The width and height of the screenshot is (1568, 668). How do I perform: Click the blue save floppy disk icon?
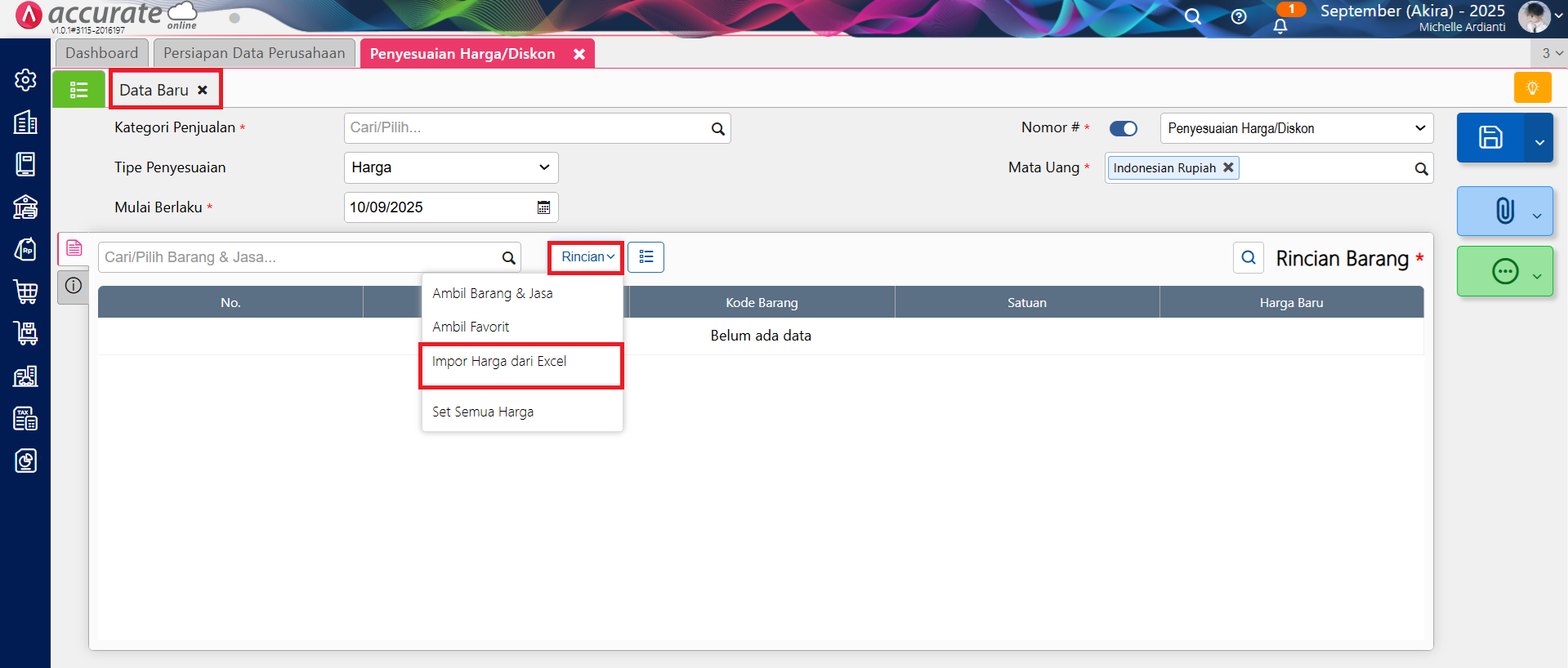coord(1490,137)
